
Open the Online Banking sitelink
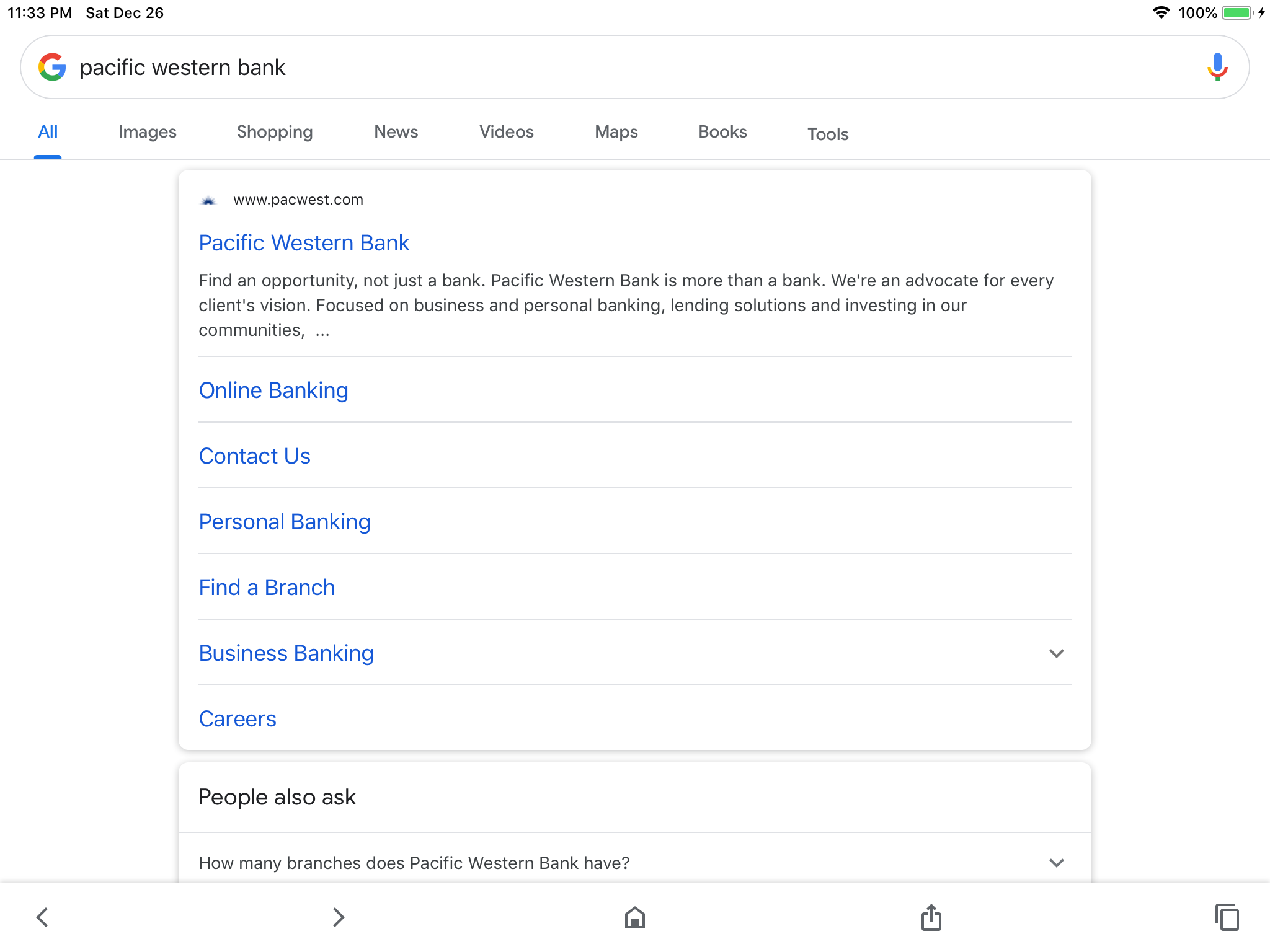(x=273, y=390)
